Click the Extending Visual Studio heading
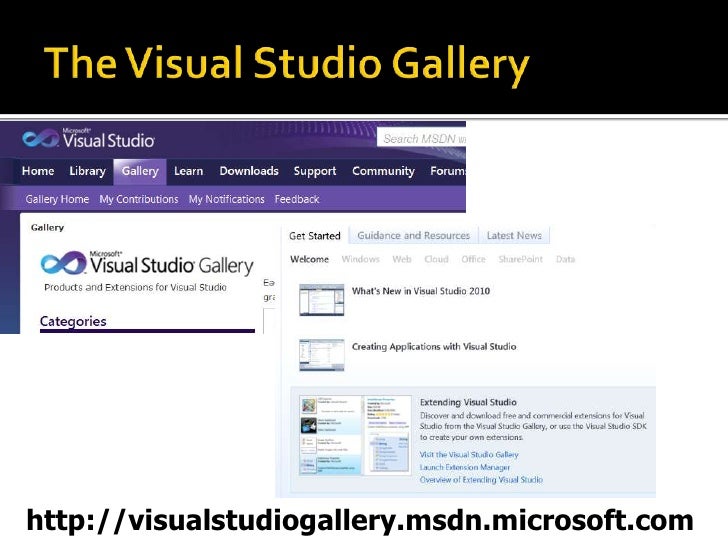The height and width of the screenshot is (546, 728). point(468,402)
